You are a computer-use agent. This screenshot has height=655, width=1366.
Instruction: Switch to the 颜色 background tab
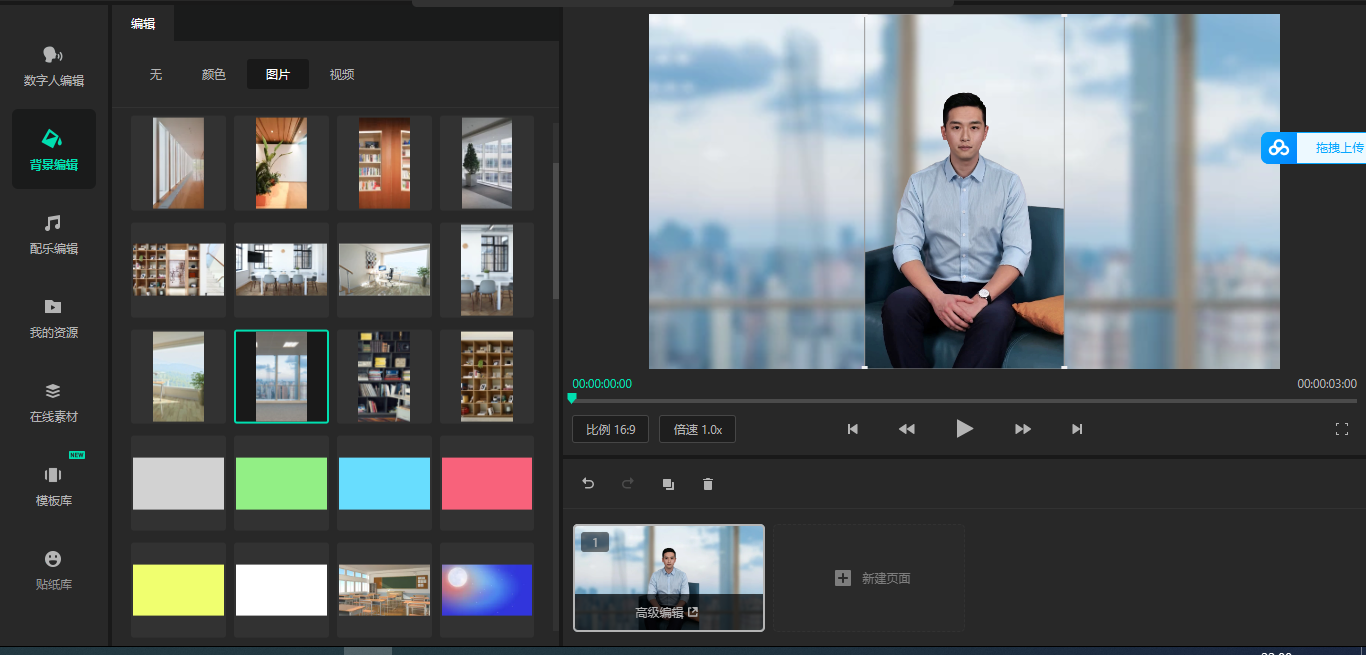click(x=213, y=73)
